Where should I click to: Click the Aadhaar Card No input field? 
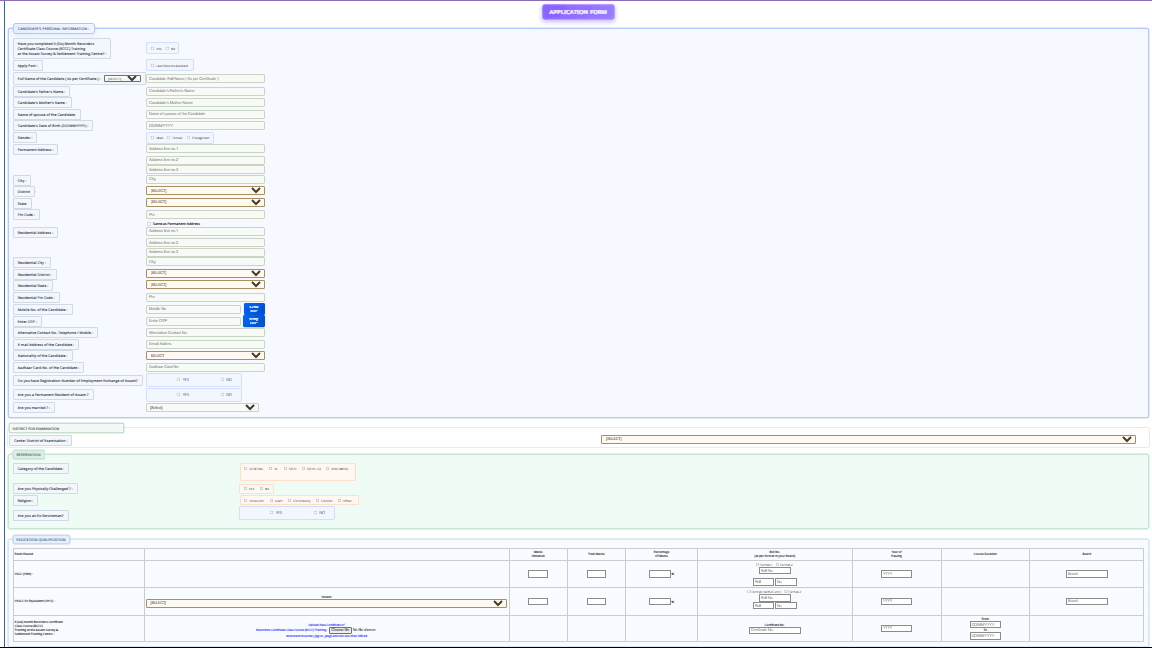point(205,367)
